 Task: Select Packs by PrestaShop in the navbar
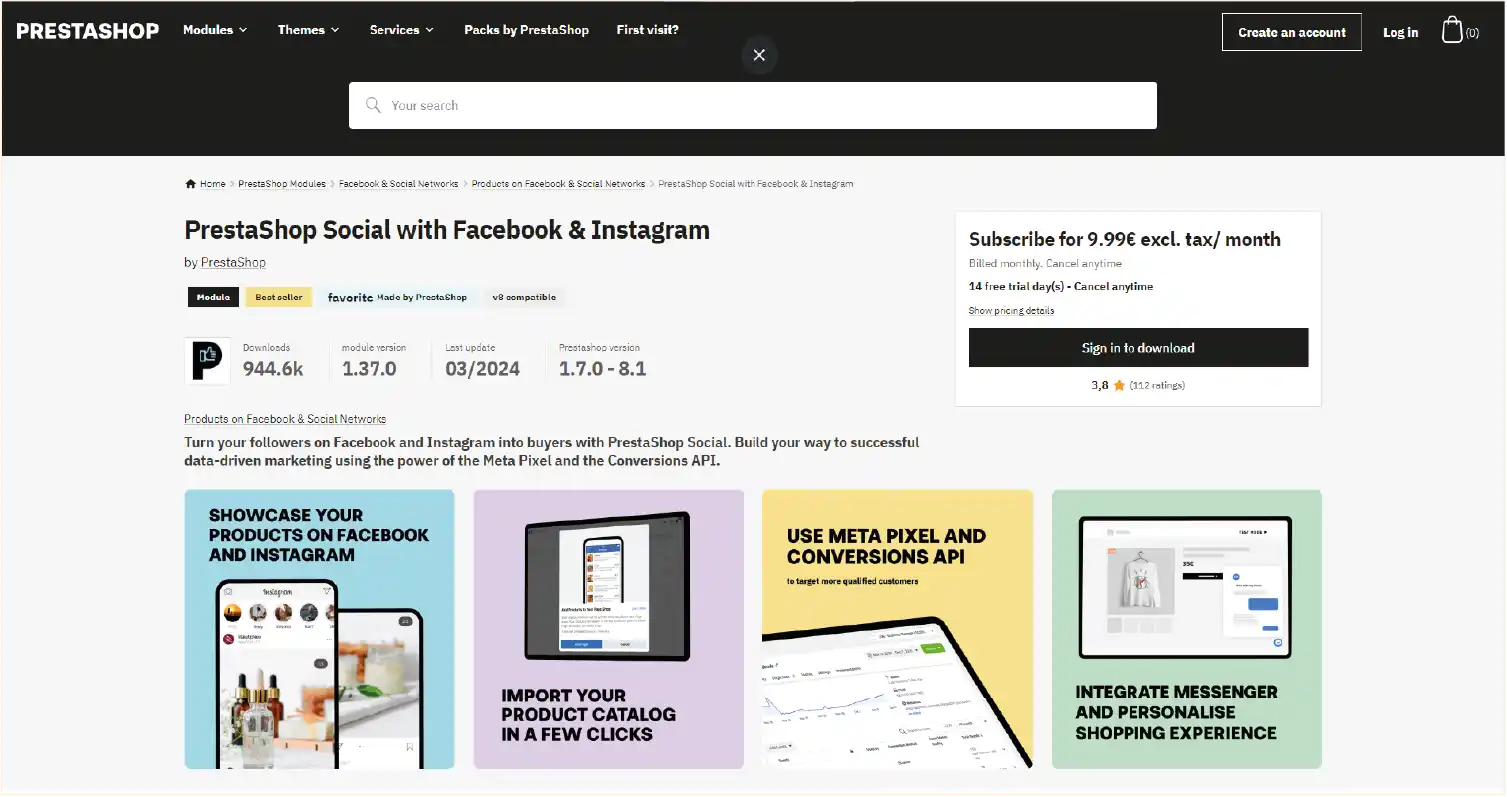point(526,30)
